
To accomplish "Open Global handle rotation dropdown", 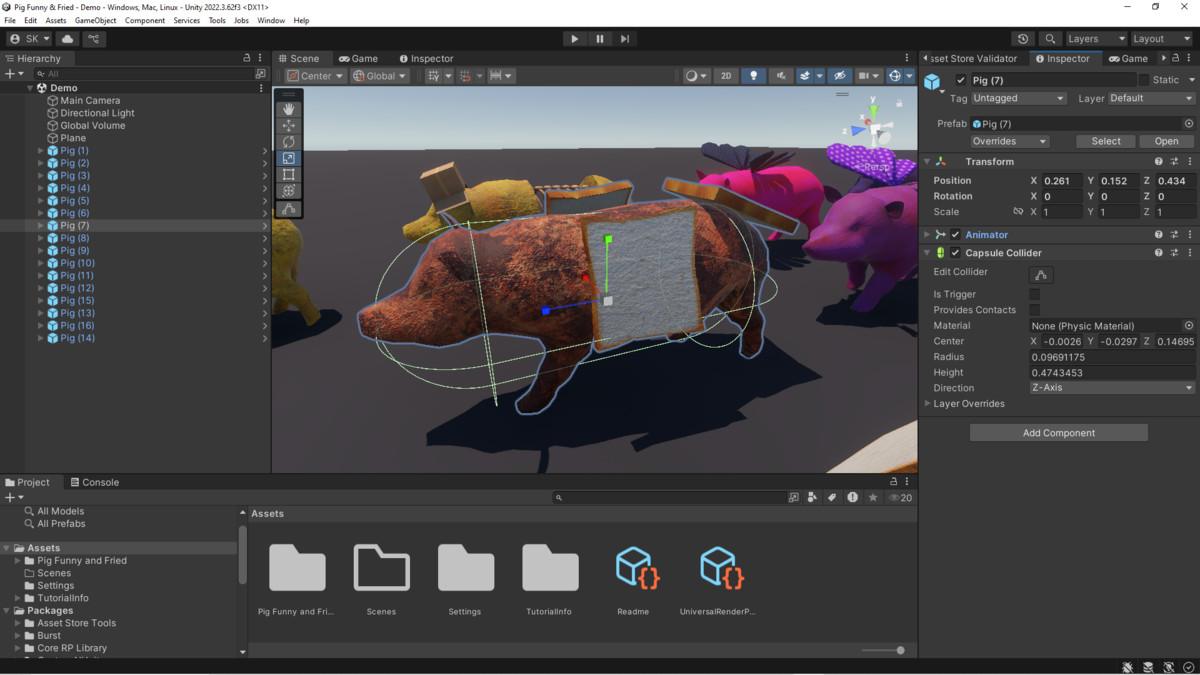I will point(380,76).
